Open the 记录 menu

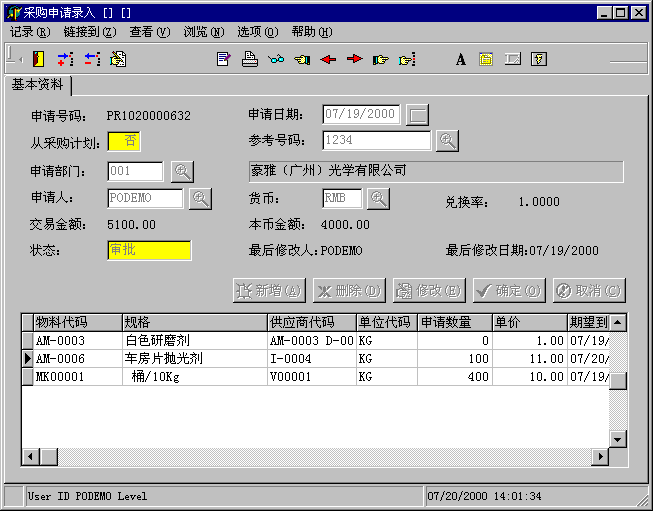29,32
